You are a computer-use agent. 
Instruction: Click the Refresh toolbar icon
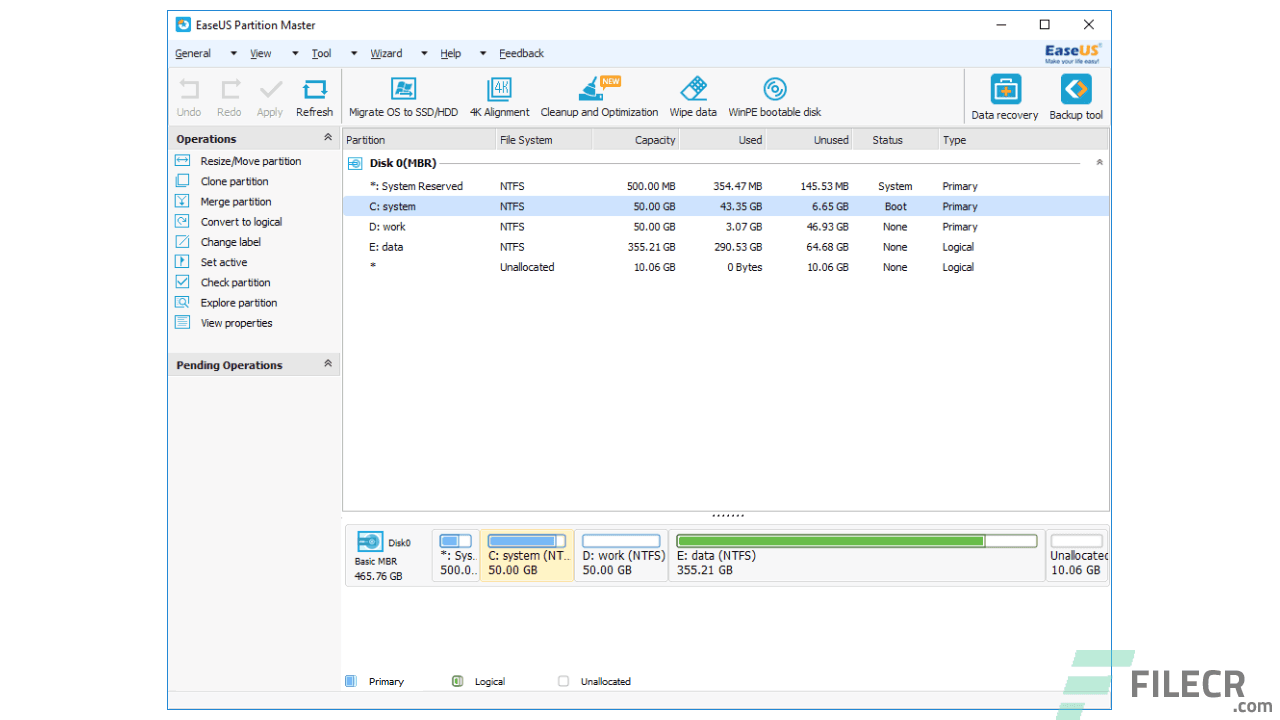coord(314,95)
